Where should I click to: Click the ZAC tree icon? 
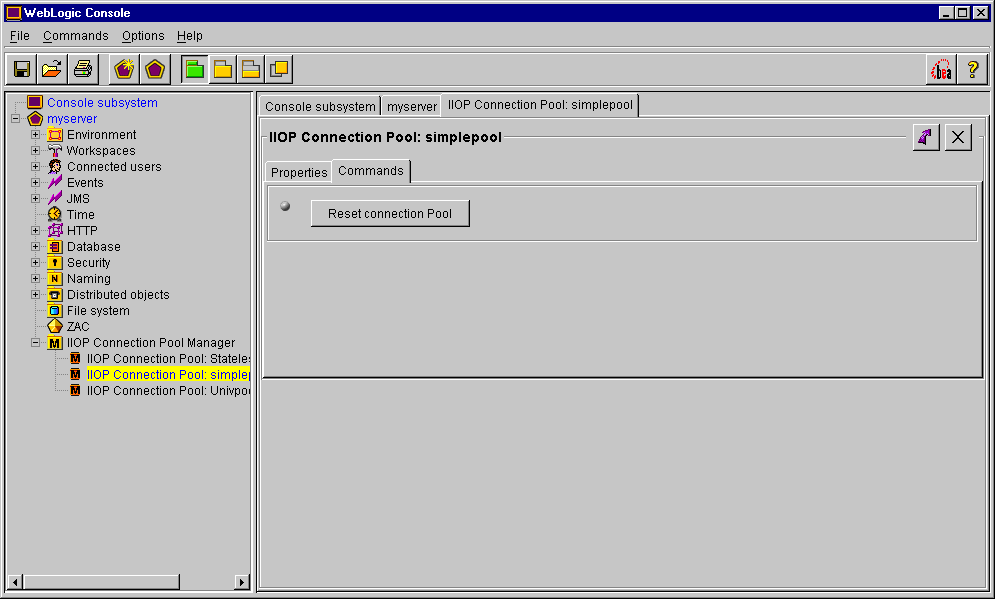[55, 326]
